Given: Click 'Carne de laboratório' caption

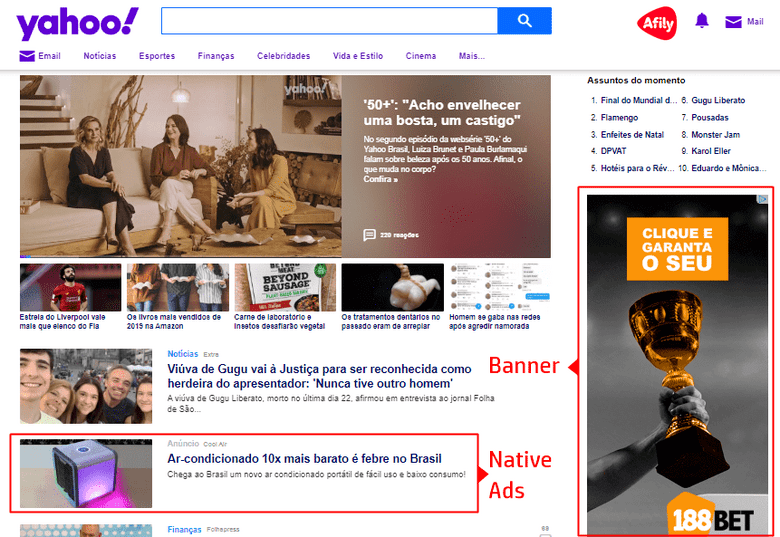Looking at the screenshot, I should click(280, 322).
